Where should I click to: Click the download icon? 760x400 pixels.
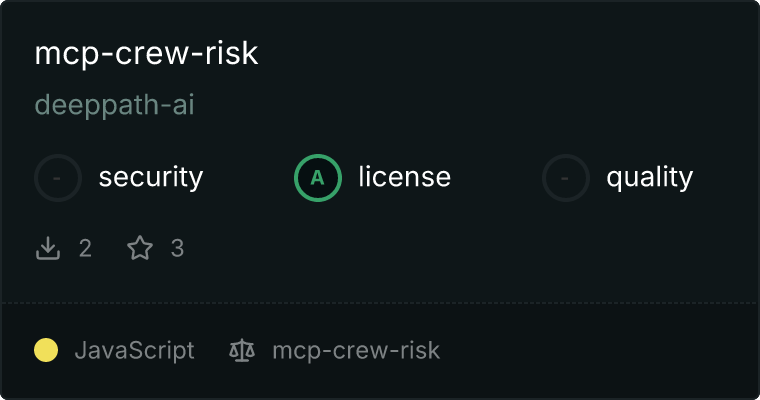(x=48, y=248)
